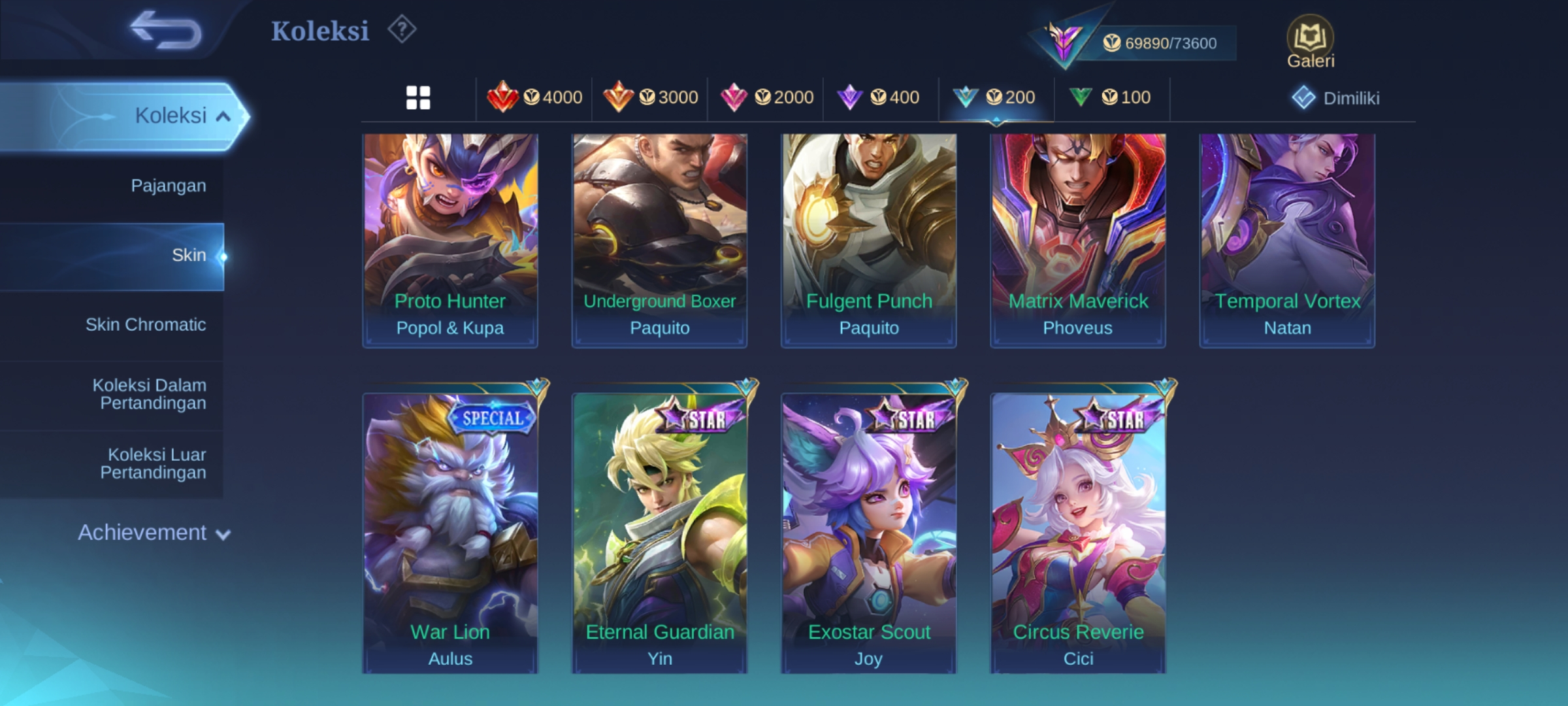Expand the Achievement section

tap(154, 533)
